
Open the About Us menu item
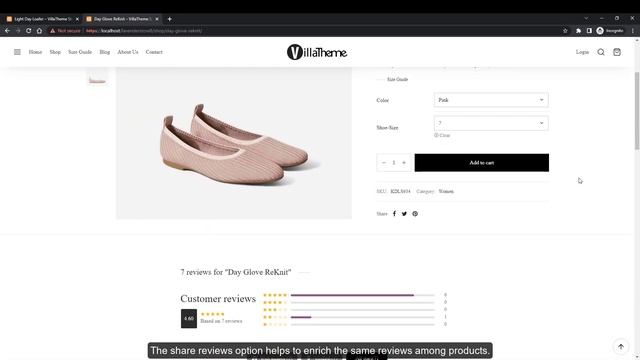pos(128,52)
